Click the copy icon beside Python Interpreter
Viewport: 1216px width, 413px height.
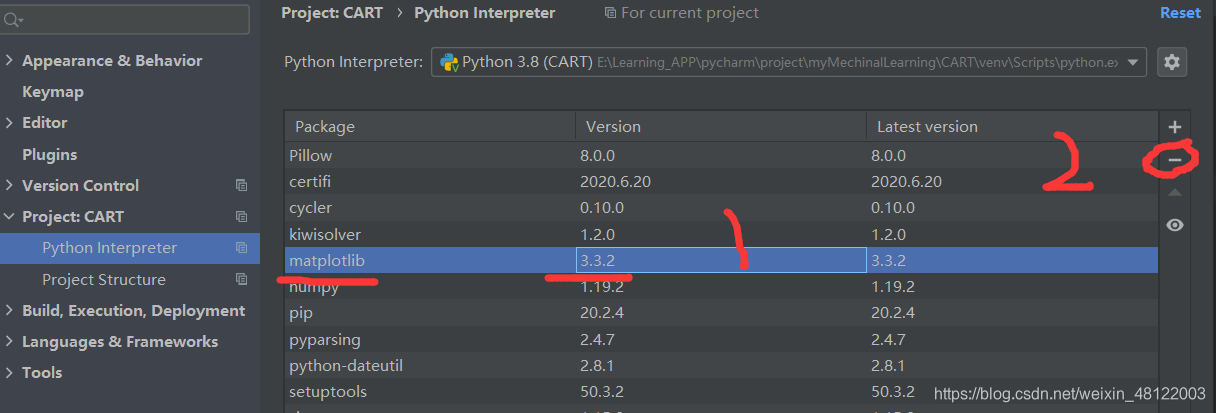pos(241,248)
